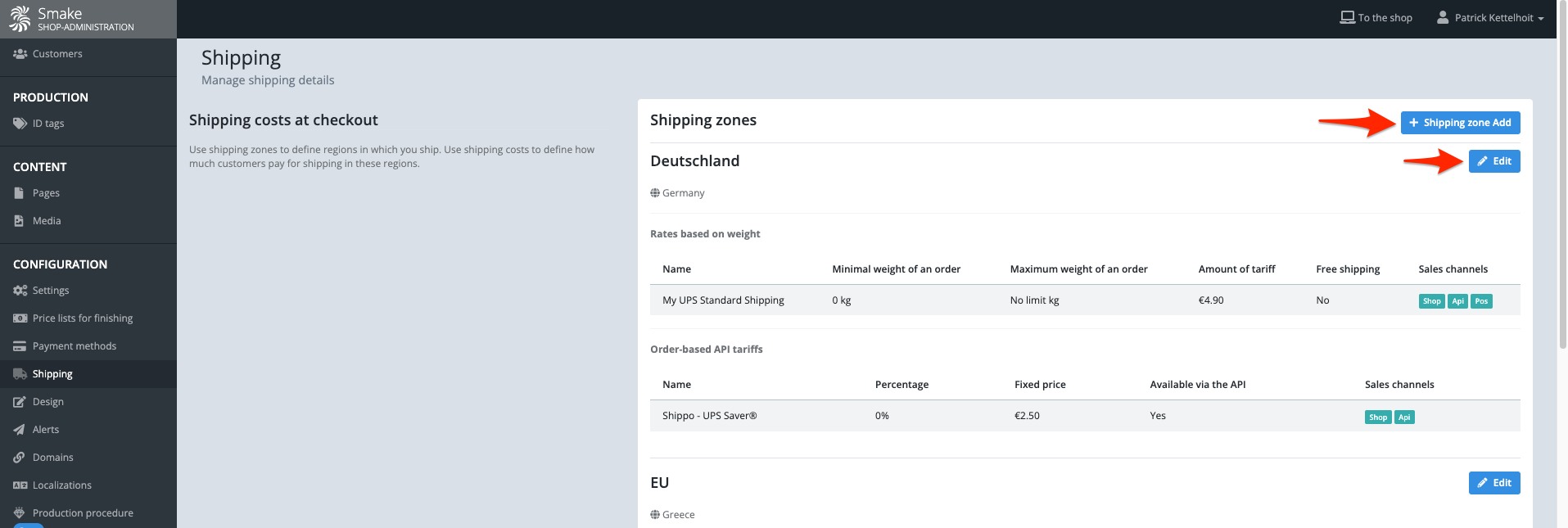
Task: Click the globe icon next to Greece
Action: click(x=655, y=515)
